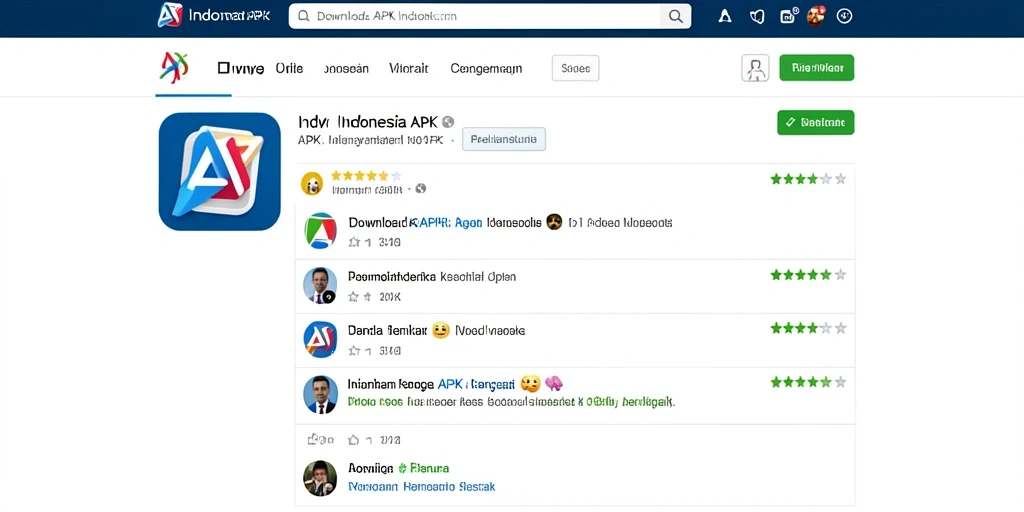
Task: Click the round app logo in the 'Danda' row
Action: coord(321,340)
